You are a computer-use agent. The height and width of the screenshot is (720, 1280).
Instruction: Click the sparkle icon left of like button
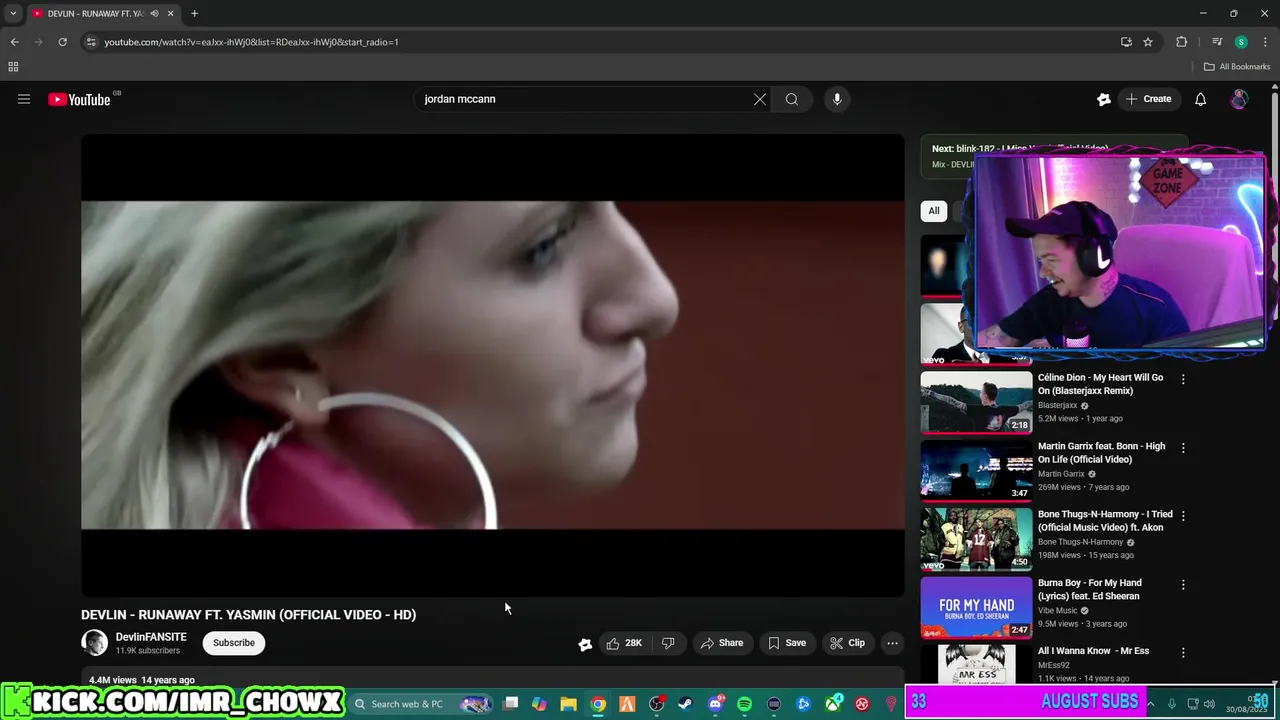[585, 644]
